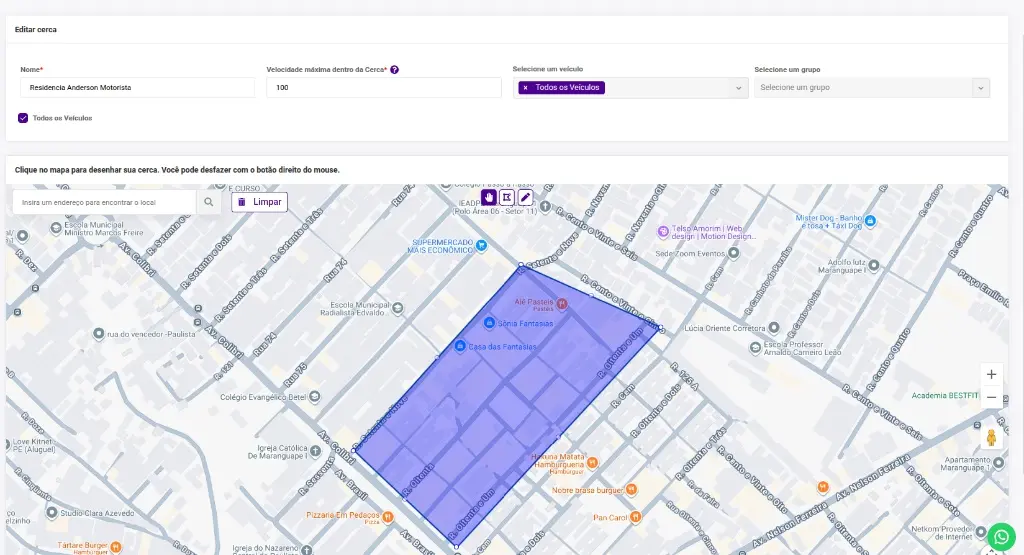Viewport: 1024px width, 555px height.
Task: Click the Hakuna Matata Hamburgueria marker
Action: [592, 462]
